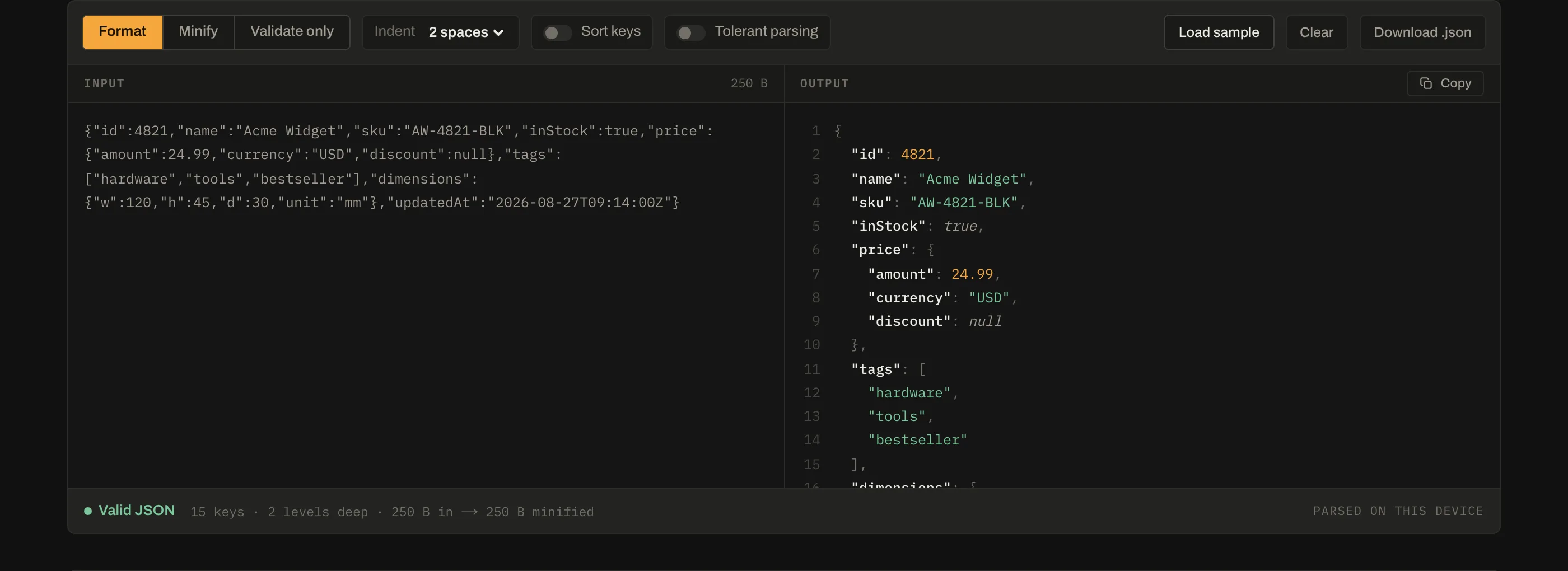Load the sample JSON
The height and width of the screenshot is (571, 1568).
pyautogui.click(x=1219, y=32)
